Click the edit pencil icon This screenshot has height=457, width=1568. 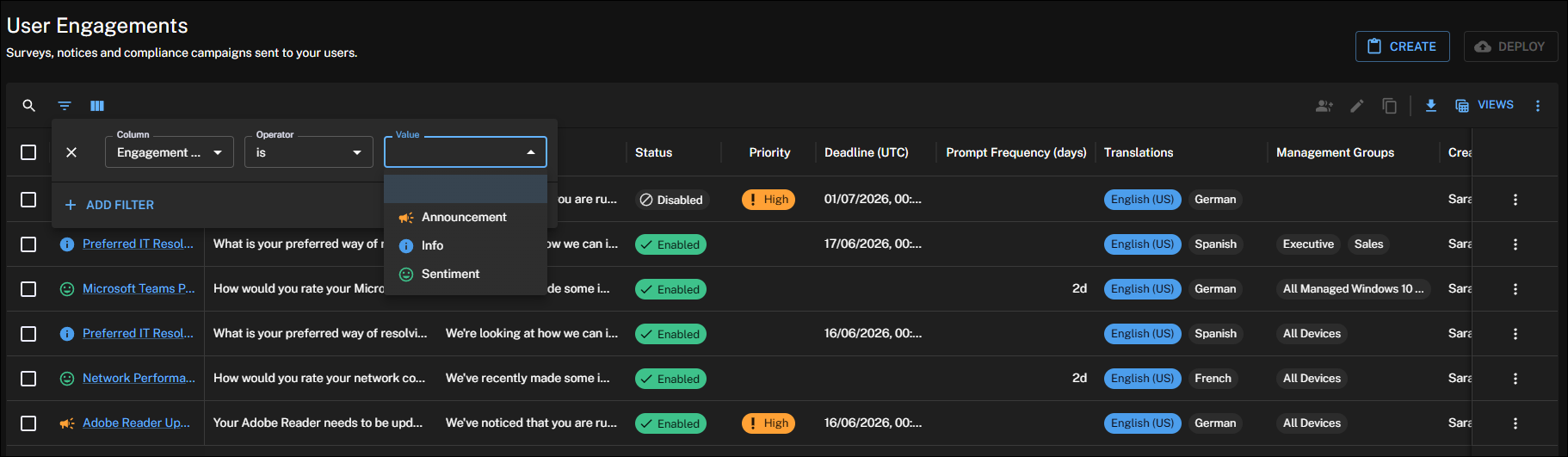(1357, 106)
